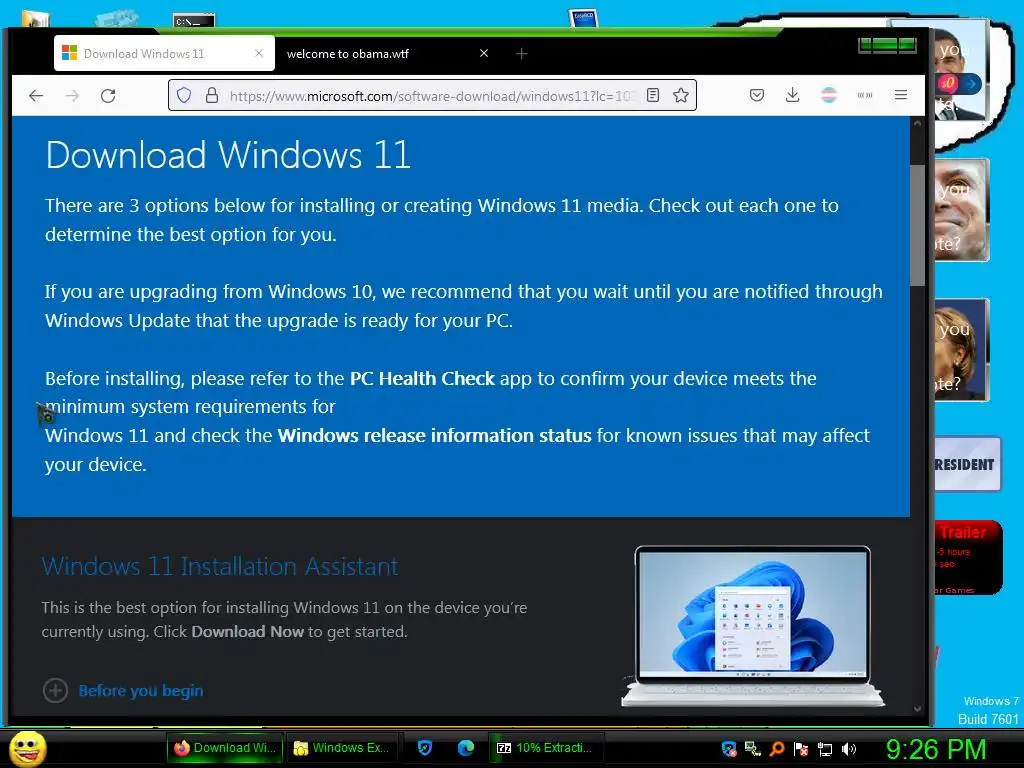Open a new browser tab
1024x768 pixels.
click(521, 54)
